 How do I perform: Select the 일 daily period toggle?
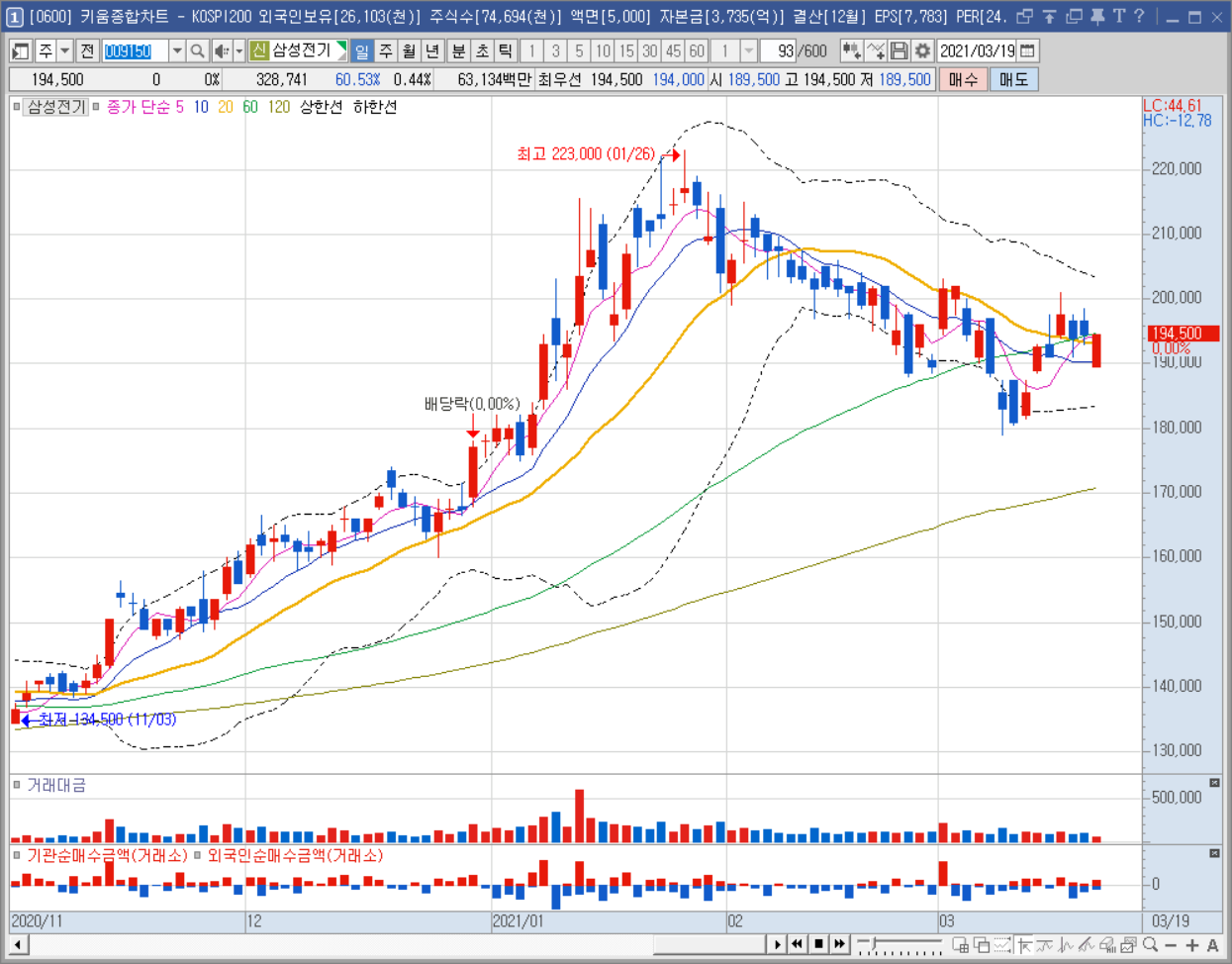click(362, 50)
